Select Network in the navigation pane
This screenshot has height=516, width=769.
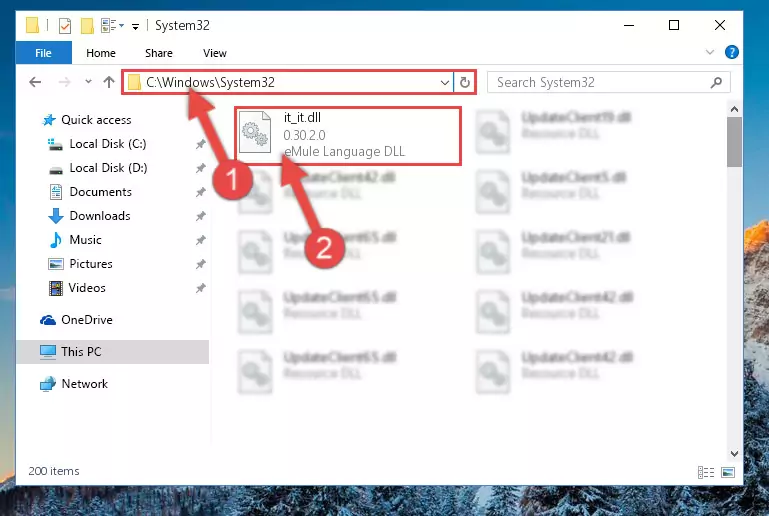pyautogui.click(x=84, y=384)
